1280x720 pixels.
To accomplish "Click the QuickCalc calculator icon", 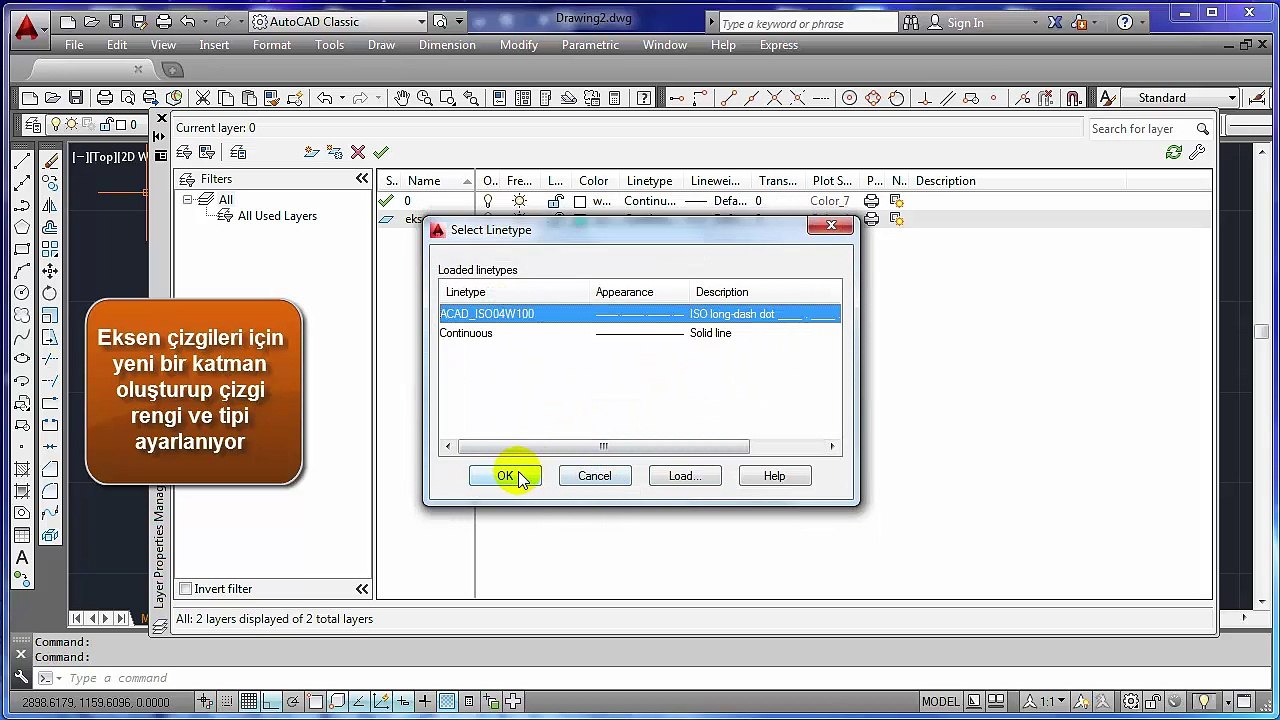I will (614, 98).
